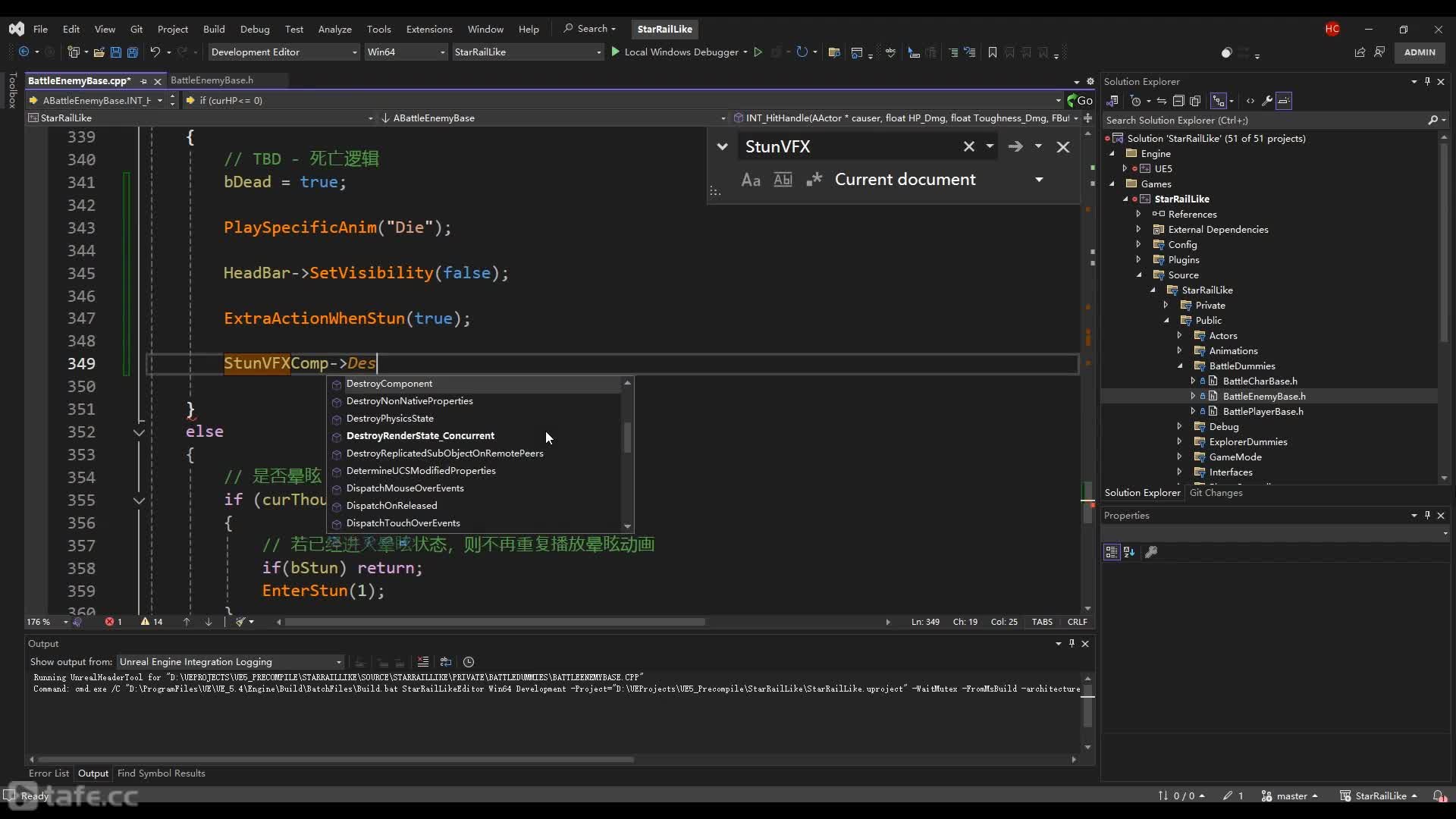Open Find Symbol Results tab
Screen dimensions: 1456x819
[161, 773]
